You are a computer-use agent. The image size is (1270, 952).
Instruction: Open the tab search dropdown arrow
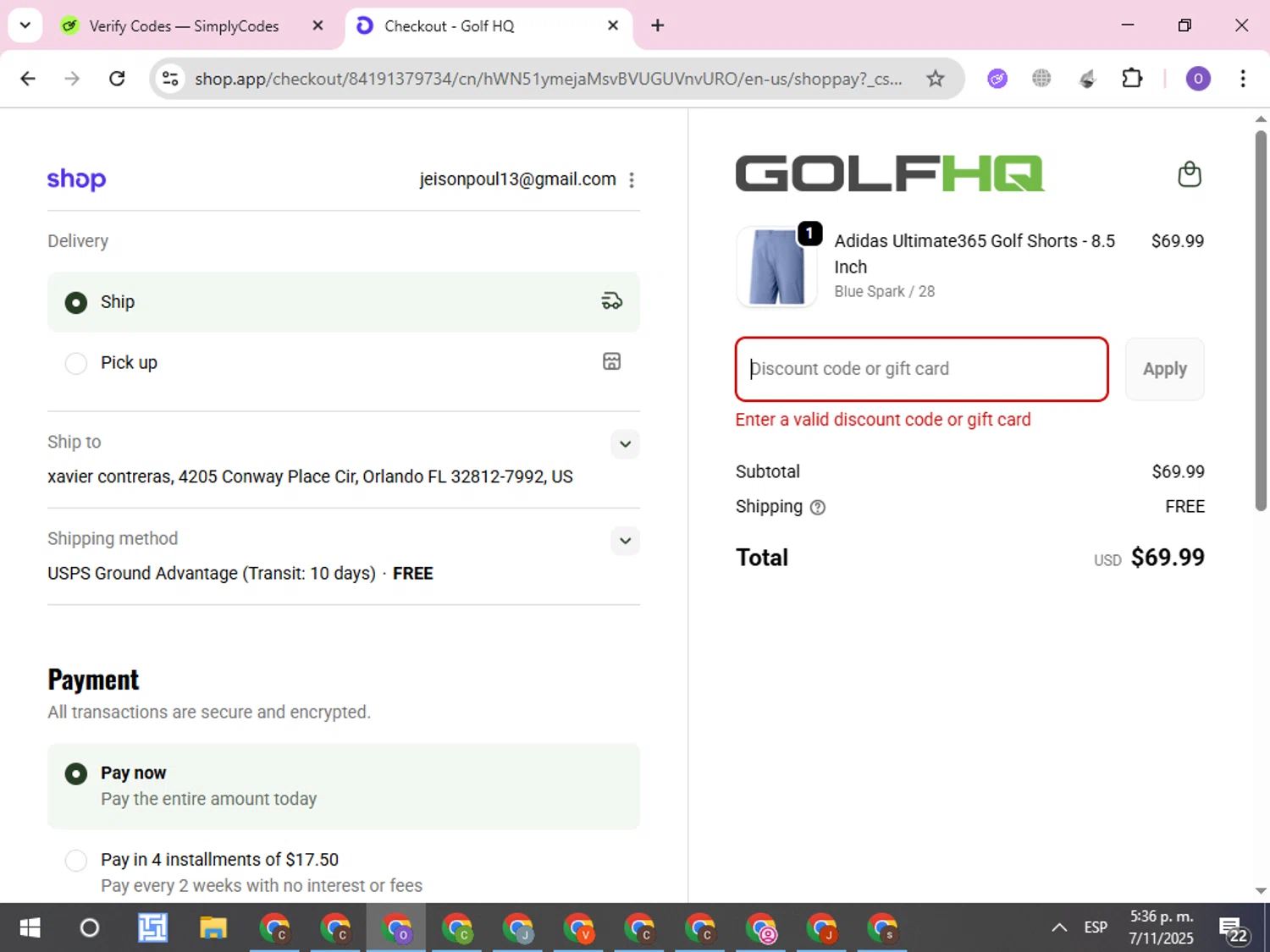[x=25, y=25]
